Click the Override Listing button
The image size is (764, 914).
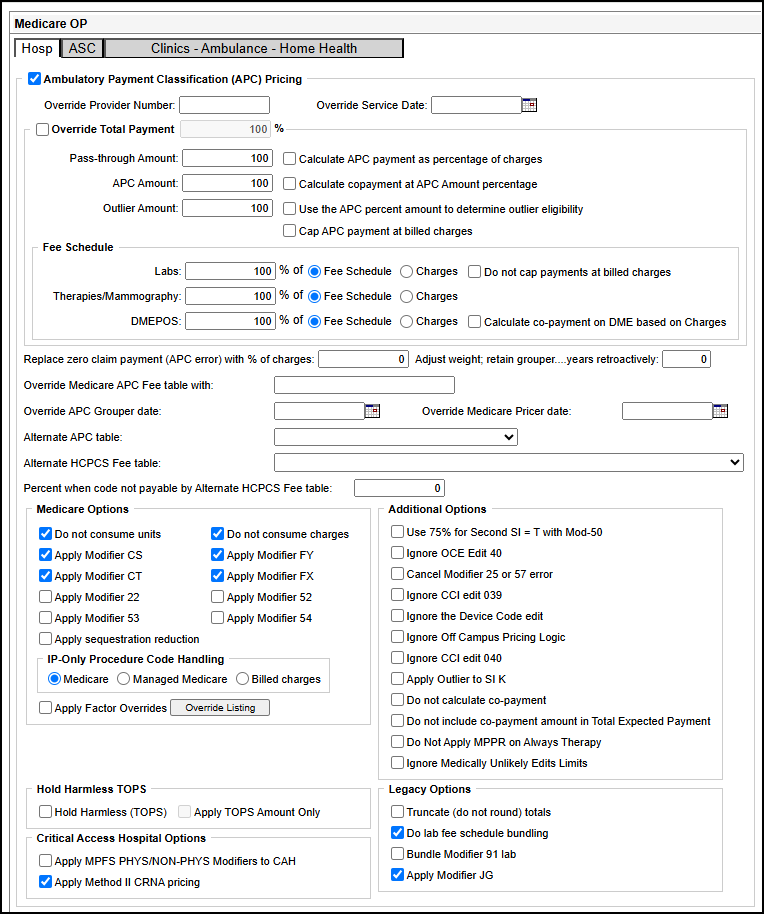tap(220, 708)
